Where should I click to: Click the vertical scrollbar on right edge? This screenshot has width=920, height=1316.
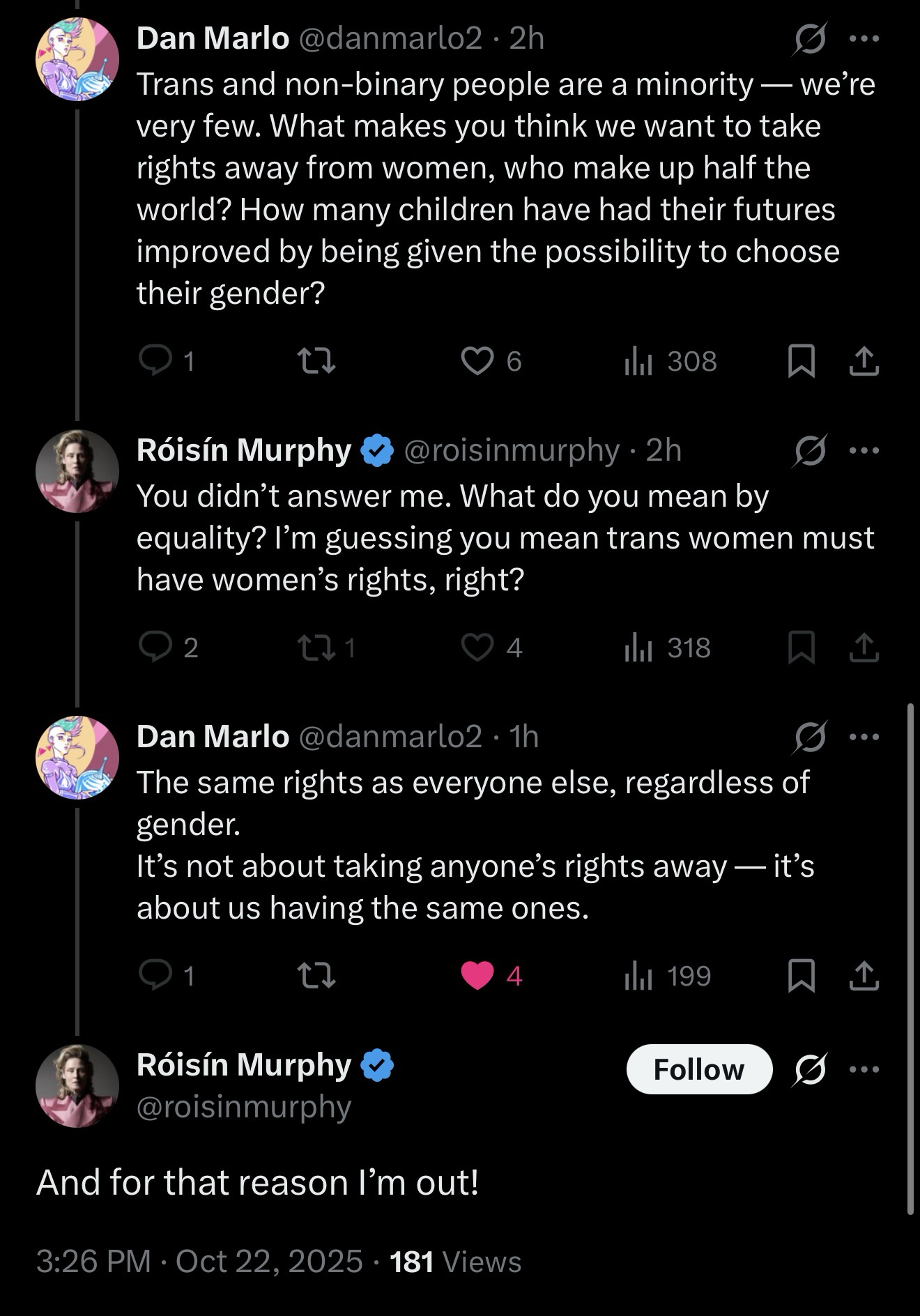[910, 959]
